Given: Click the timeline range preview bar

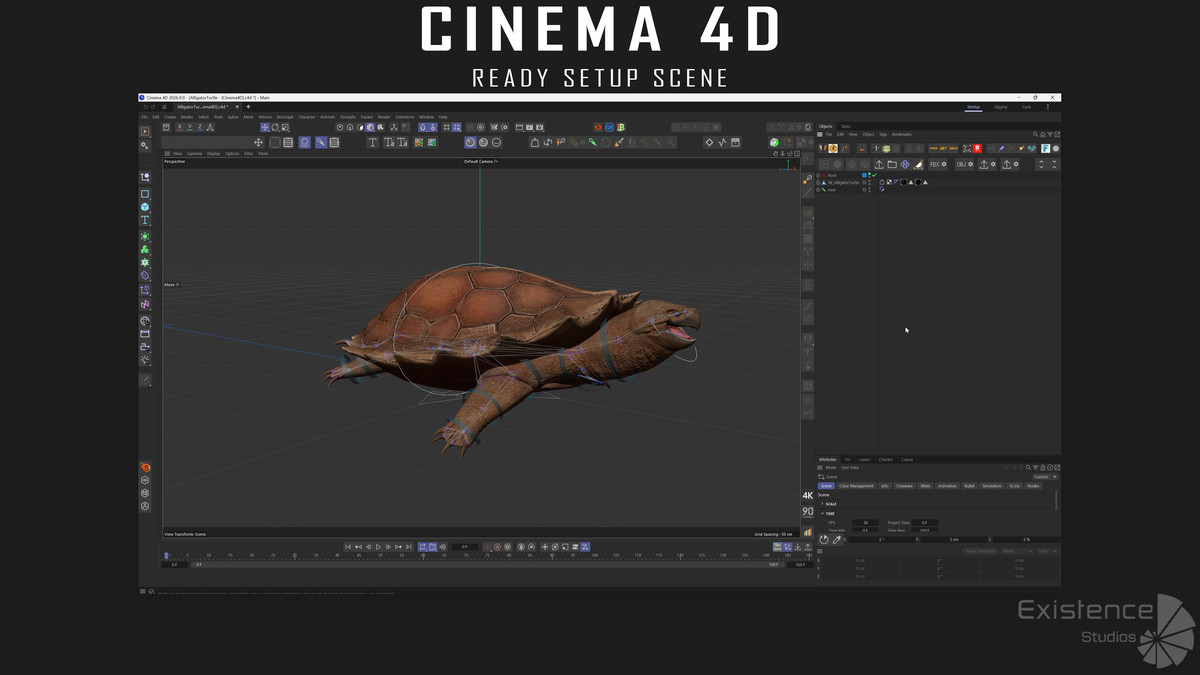Looking at the screenshot, I should (487, 564).
